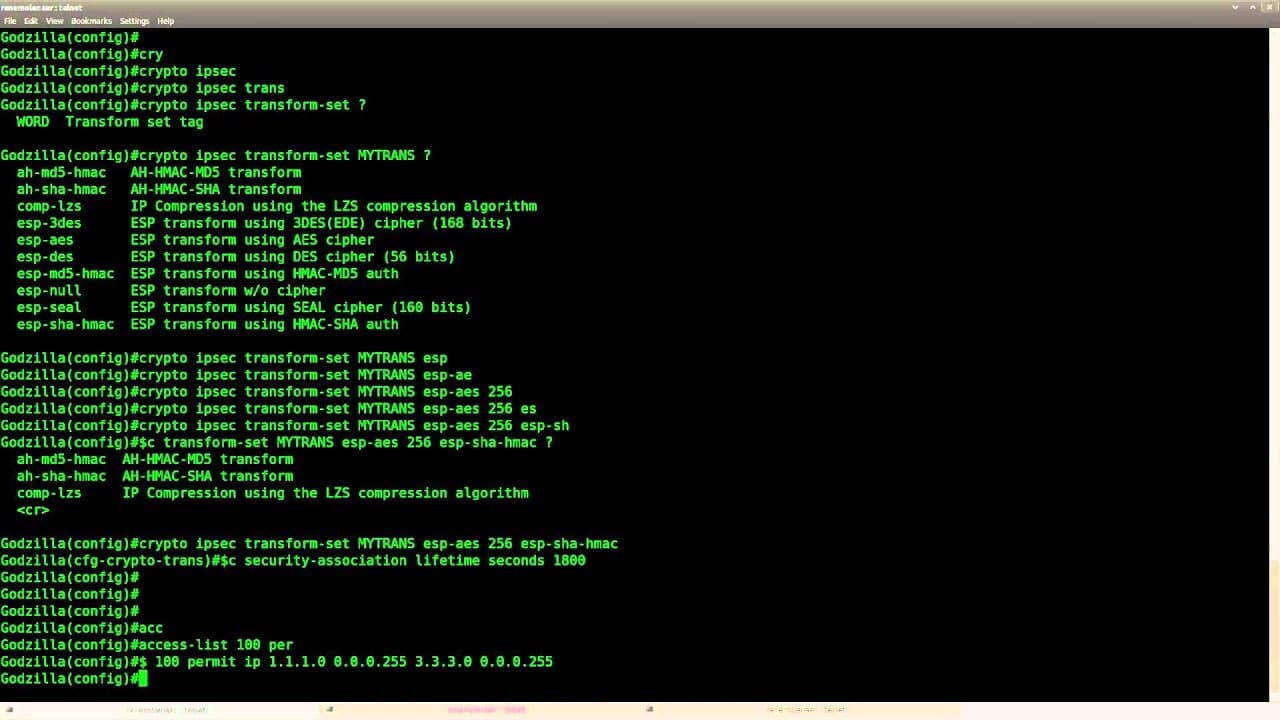Switch to the first terminal tab
Image resolution: width=1280 pixels, height=720 pixels.
pos(165,710)
